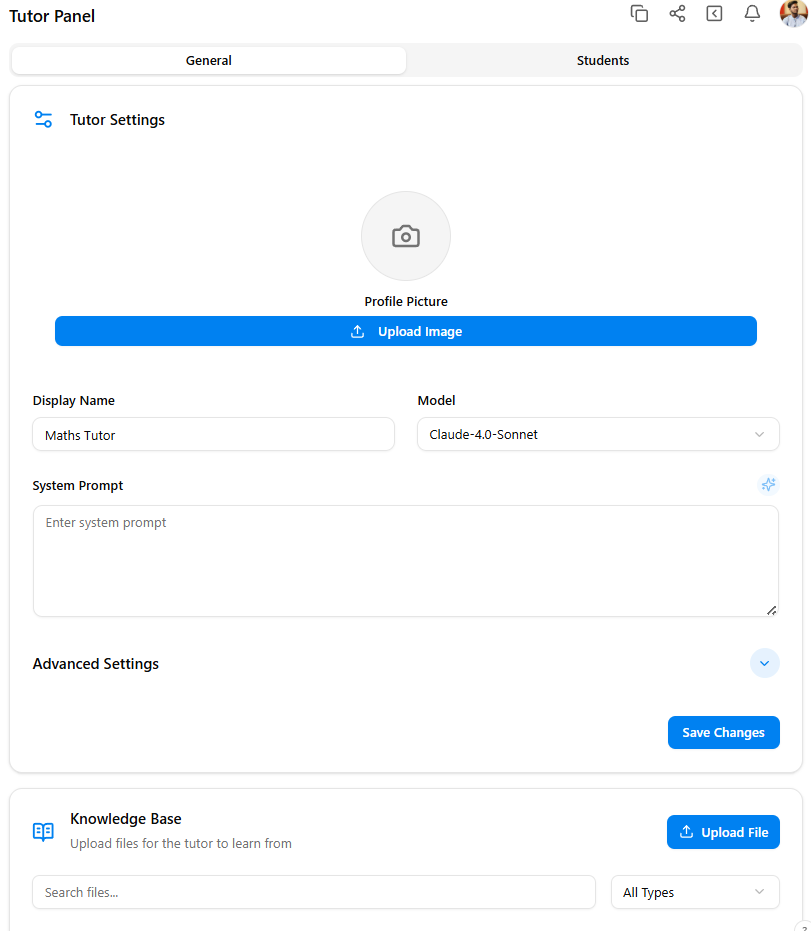
Task: Focus the Display Name input field
Action: pos(213,435)
